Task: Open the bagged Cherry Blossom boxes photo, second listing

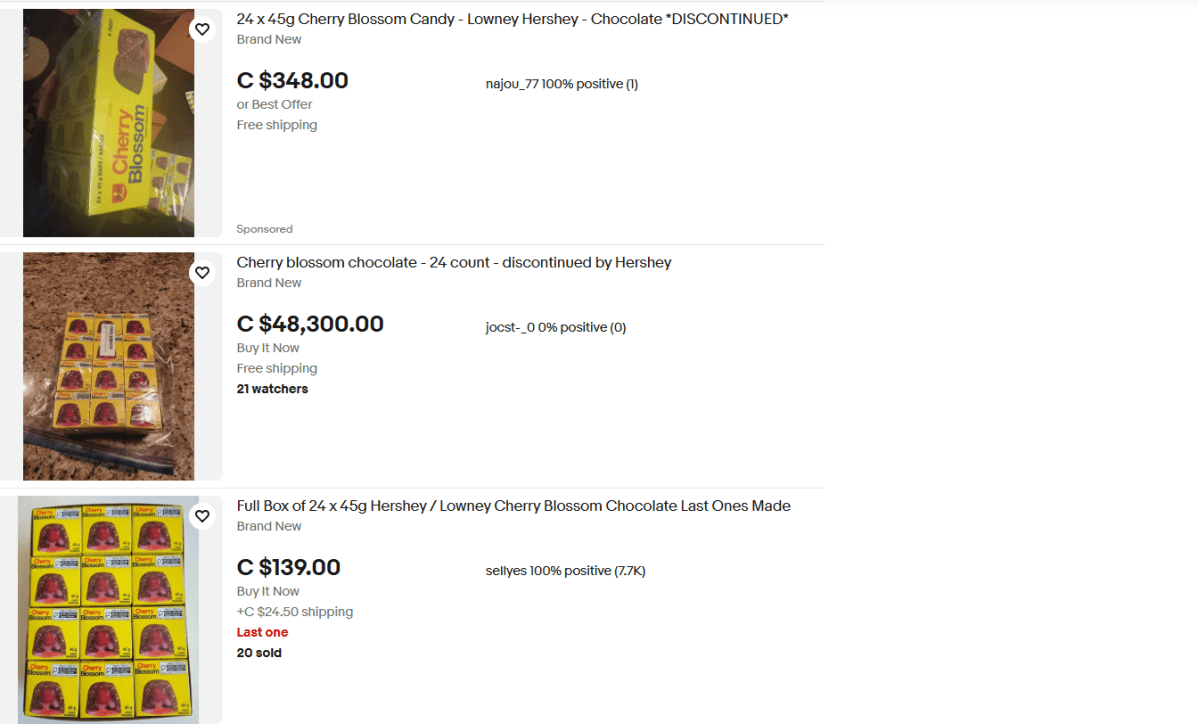Action: click(108, 366)
